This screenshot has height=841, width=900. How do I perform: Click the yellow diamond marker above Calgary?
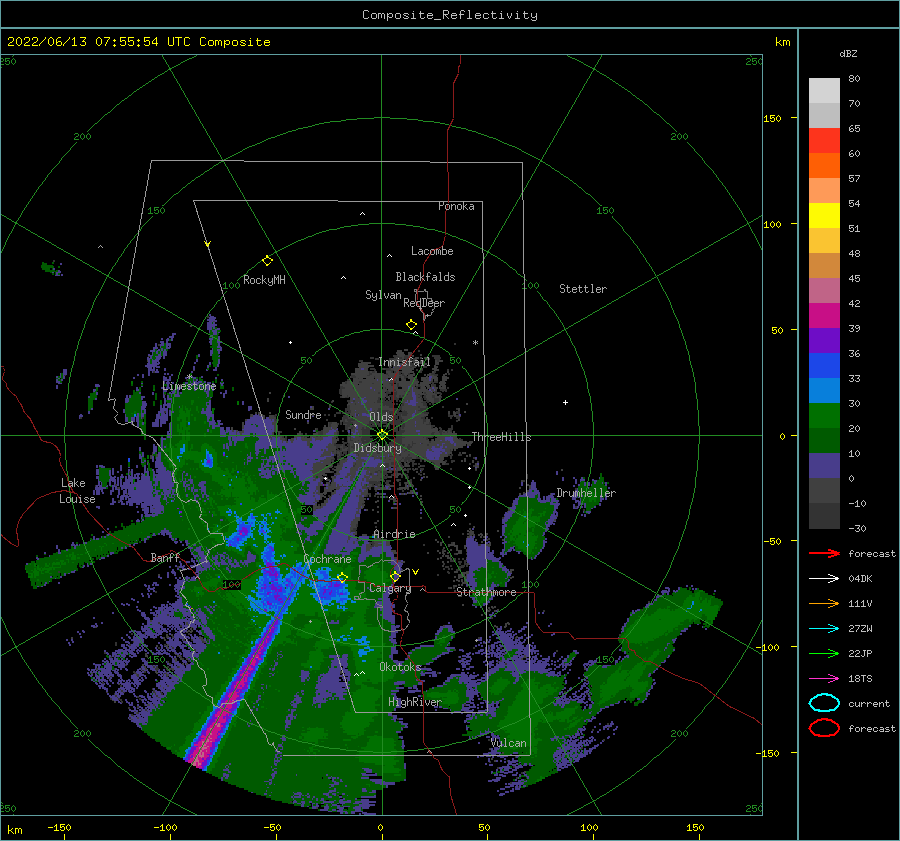(395, 576)
